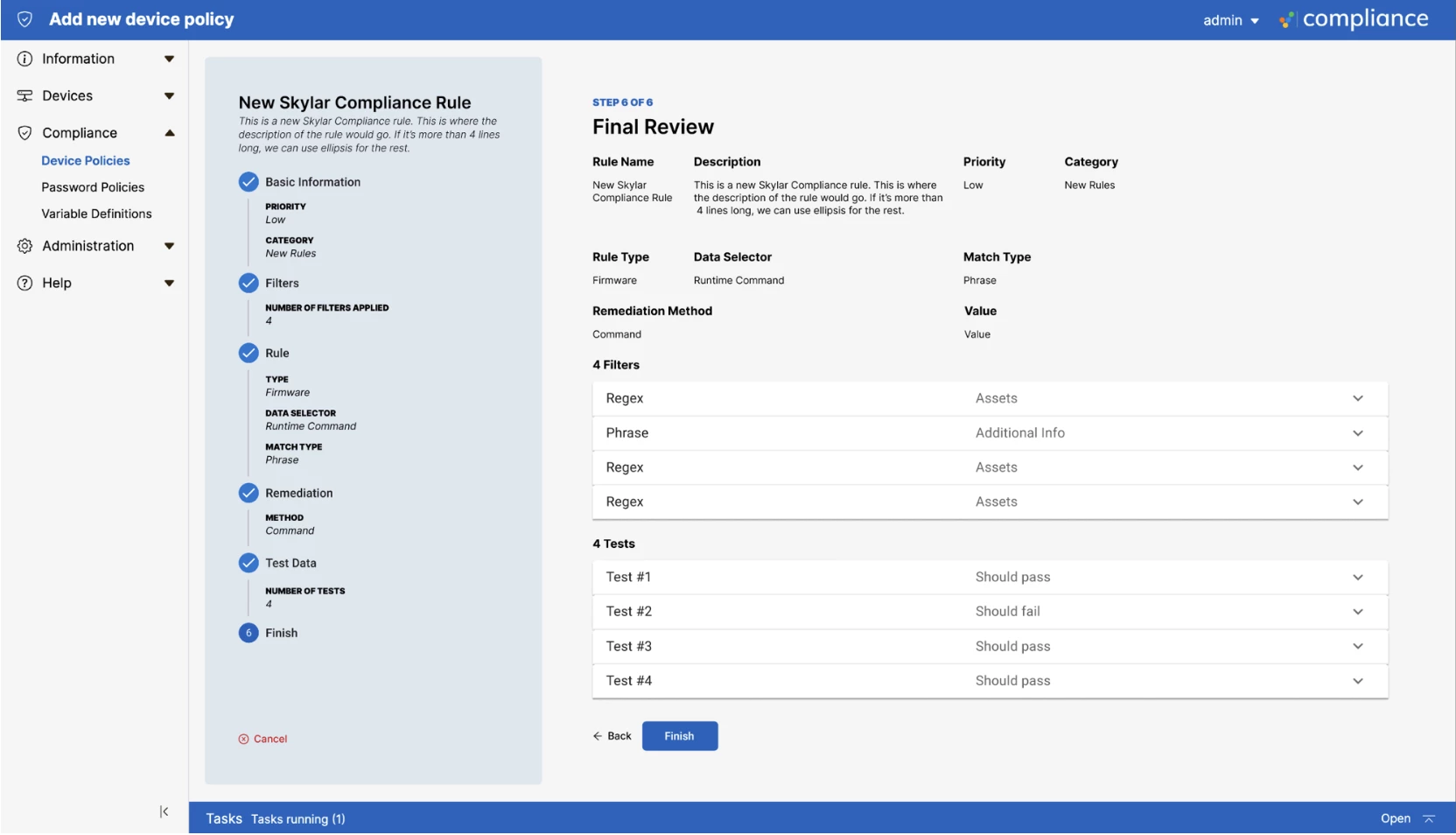This screenshot has width=1456, height=835.
Task: Click the Information circle icon in sidebar
Action: [x=24, y=59]
